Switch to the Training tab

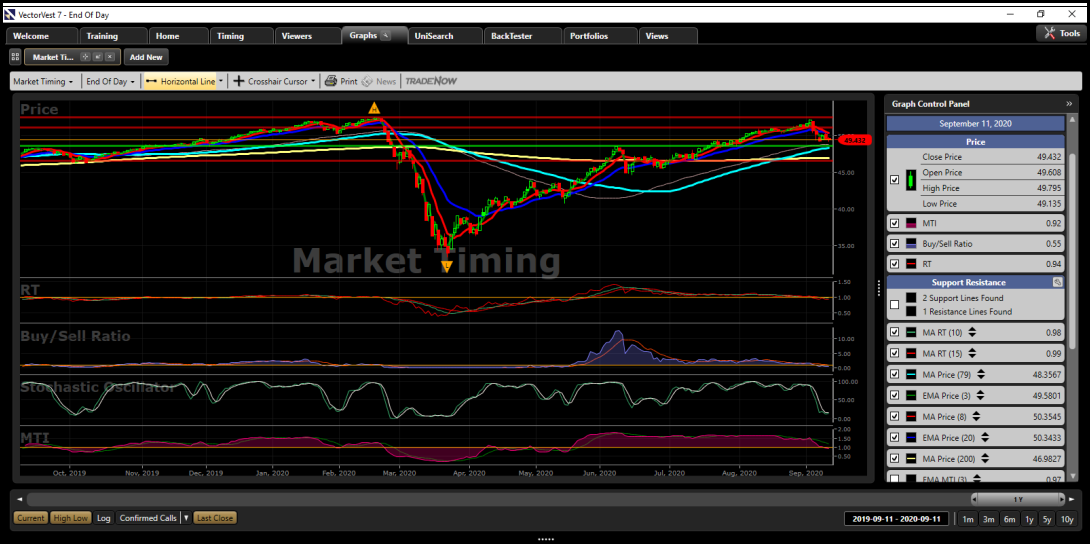(x=113, y=36)
